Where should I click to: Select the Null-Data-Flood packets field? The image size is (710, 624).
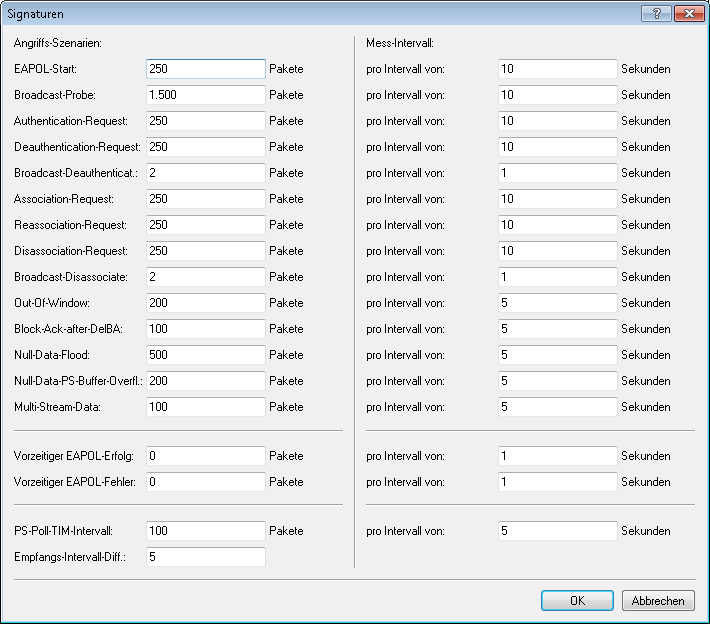click(x=205, y=355)
